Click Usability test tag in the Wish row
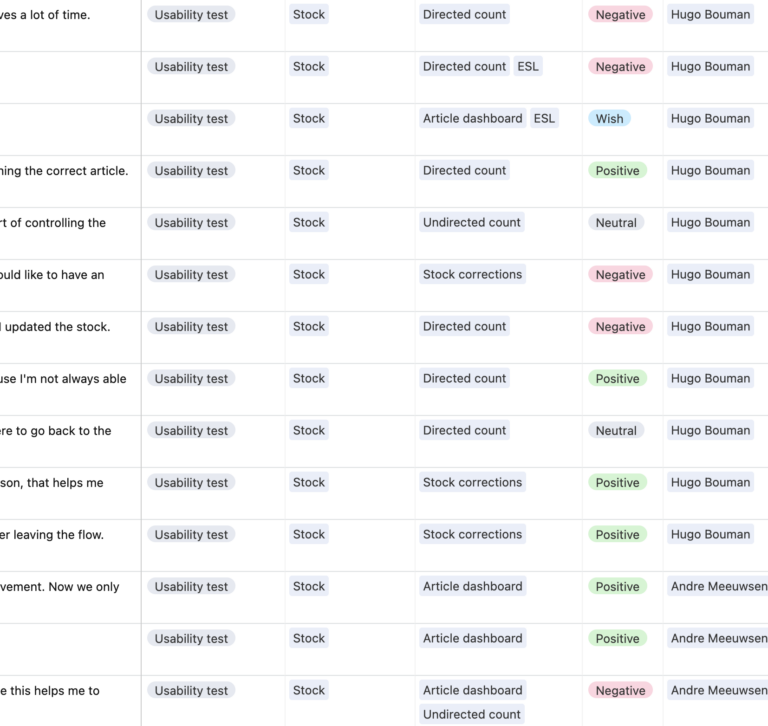The image size is (768, 726). tap(191, 119)
